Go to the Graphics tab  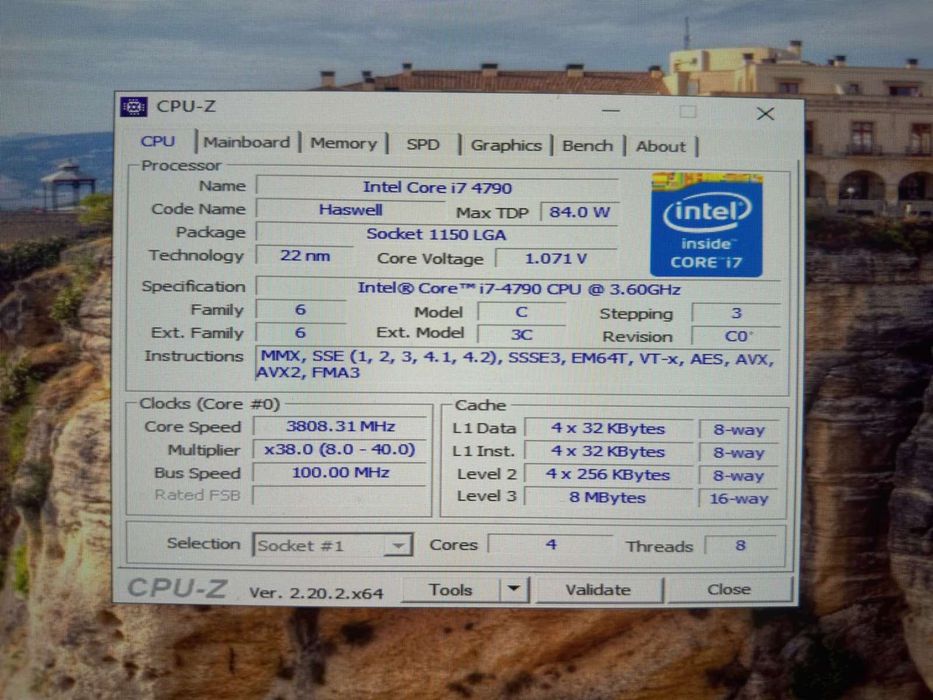point(506,145)
